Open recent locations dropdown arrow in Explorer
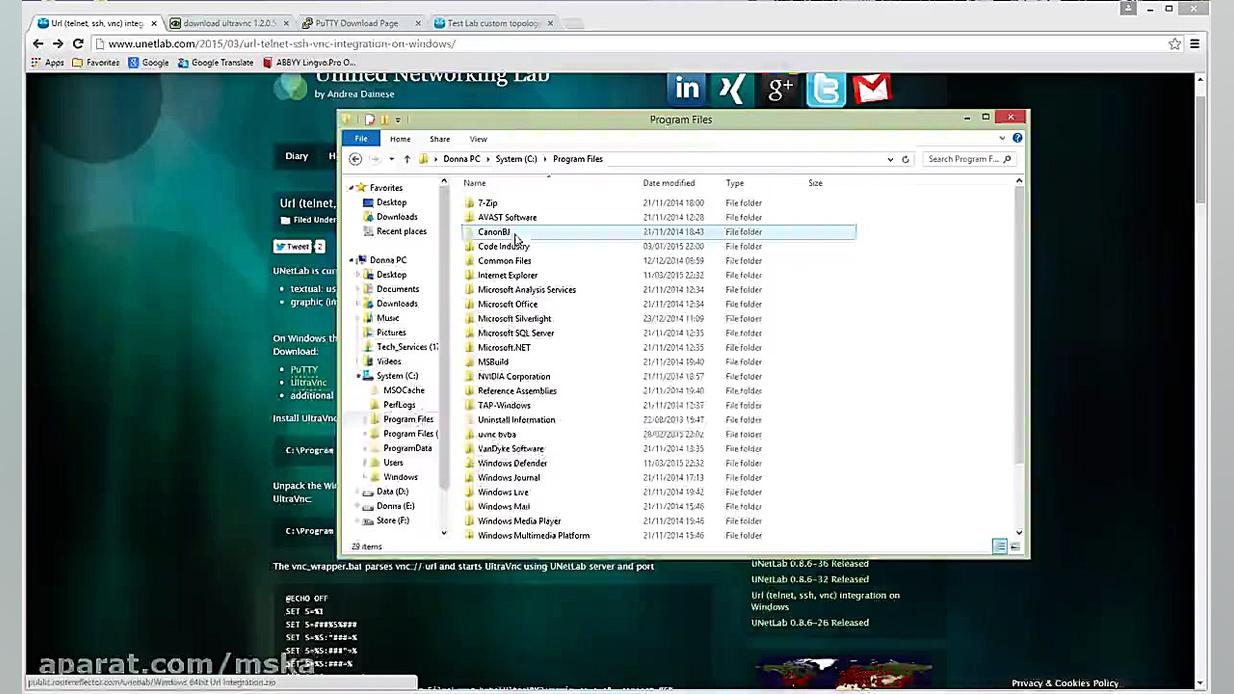 pyautogui.click(x=391, y=159)
